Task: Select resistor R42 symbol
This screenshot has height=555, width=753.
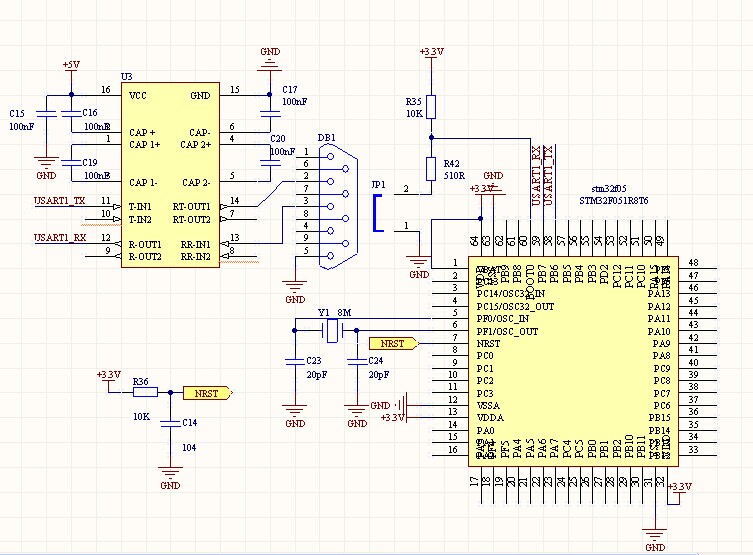Action: 431,169
